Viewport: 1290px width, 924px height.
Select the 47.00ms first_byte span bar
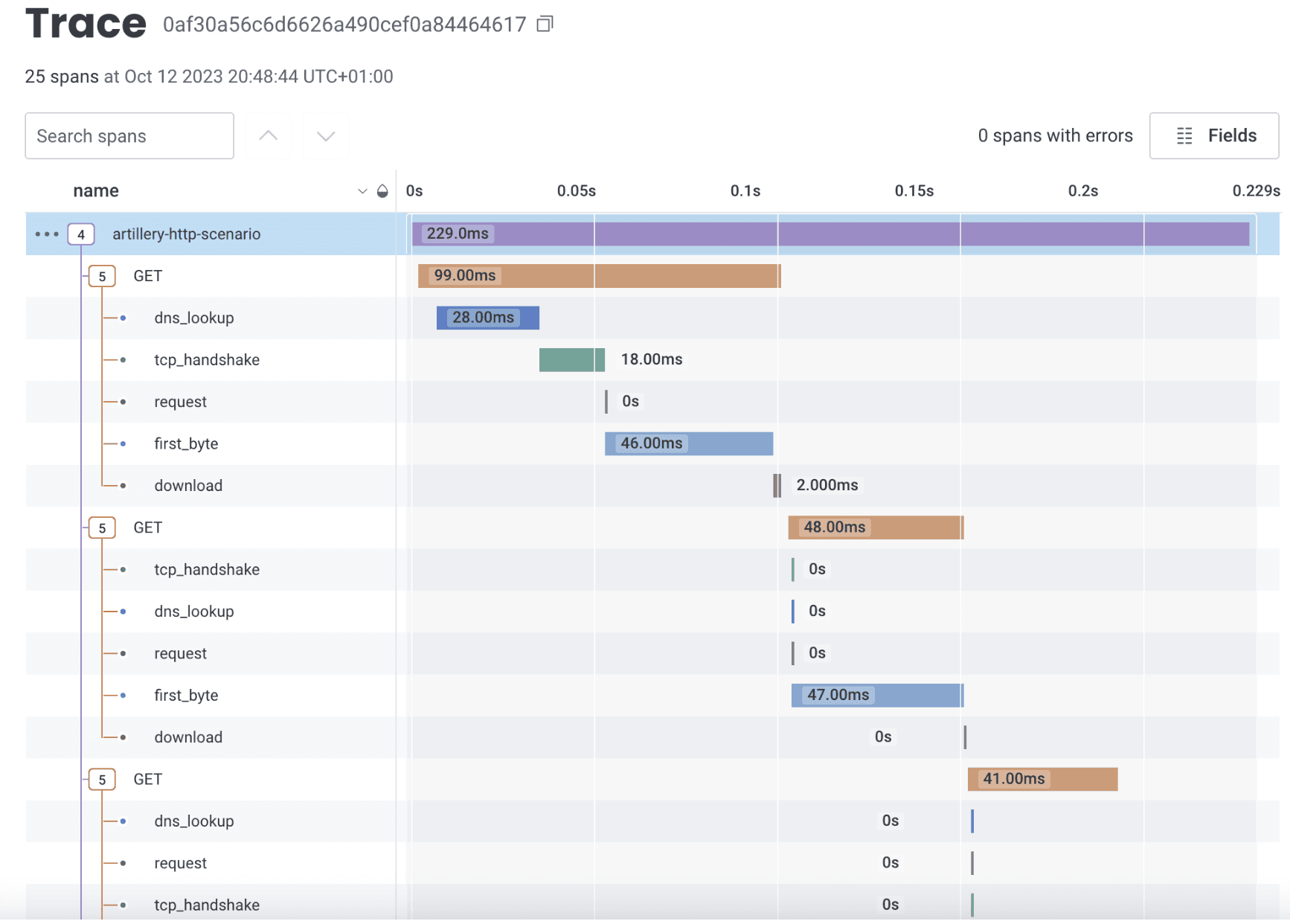tap(876, 695)
